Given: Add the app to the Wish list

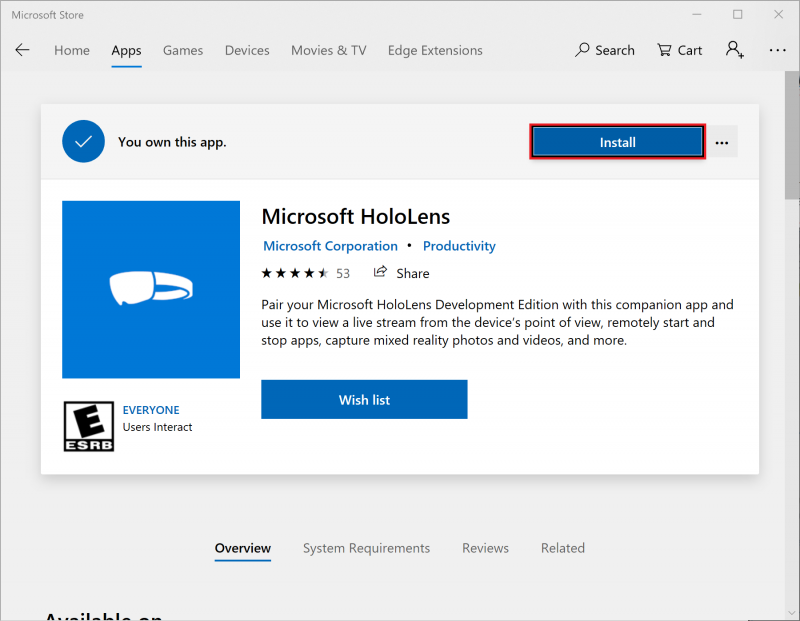Looking at the screenshot, I should click(x=364, y=400).
